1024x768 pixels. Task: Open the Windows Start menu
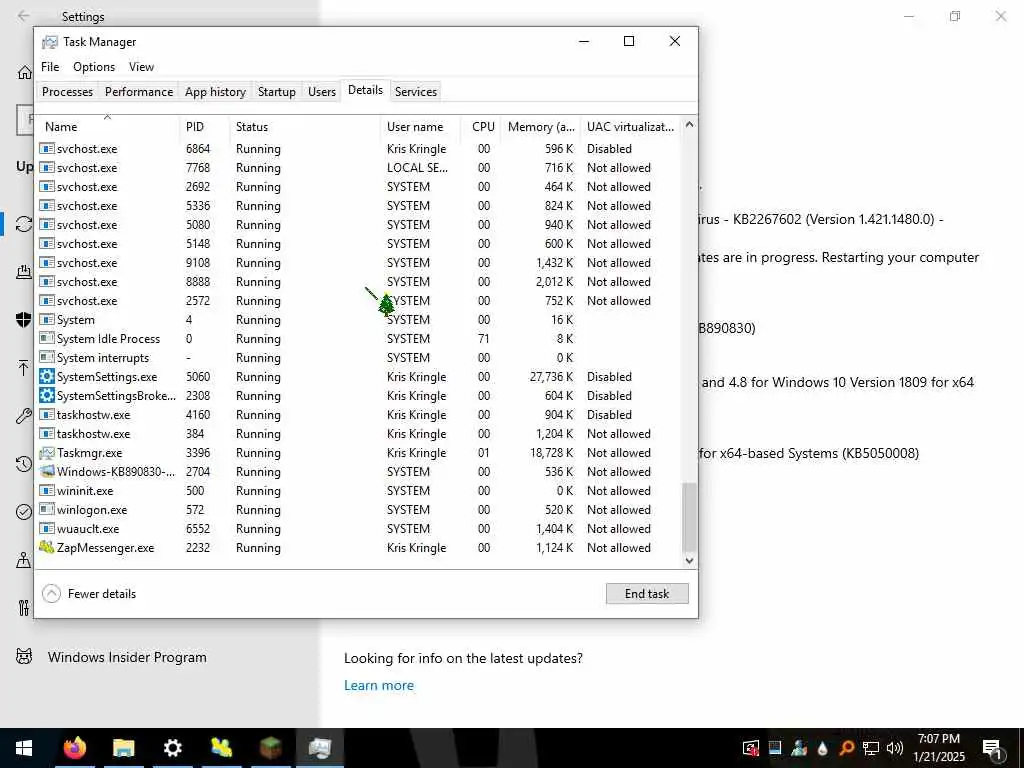(x=24, y=748)
